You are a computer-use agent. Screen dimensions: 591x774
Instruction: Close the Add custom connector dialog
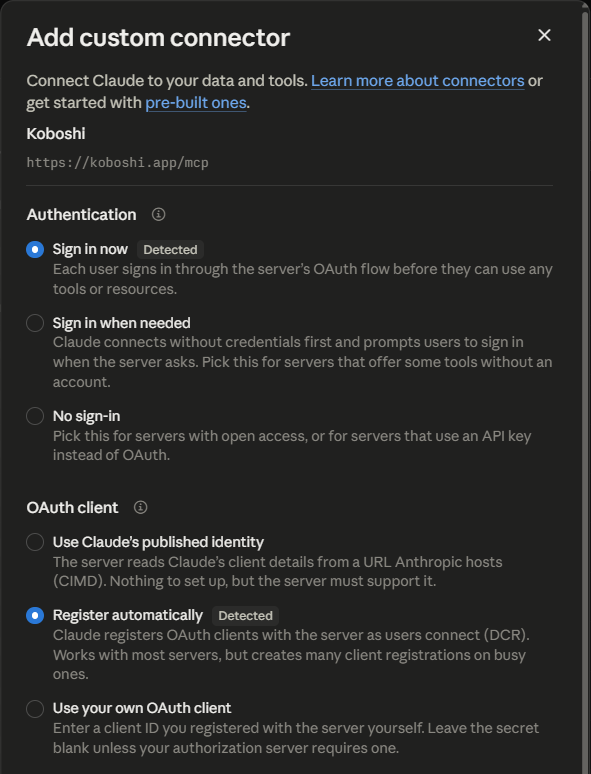tap(544, 35)
